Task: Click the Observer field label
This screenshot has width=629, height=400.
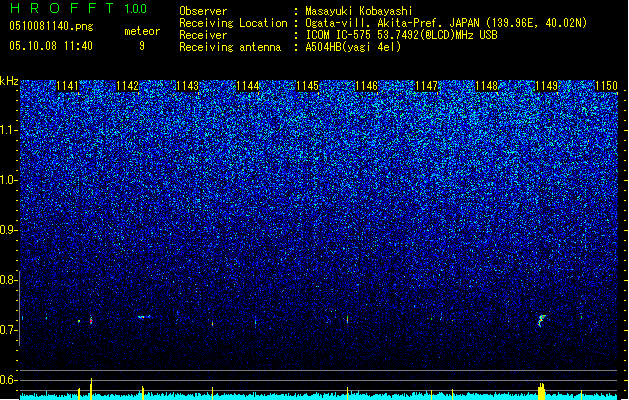Action: (203, 11)
